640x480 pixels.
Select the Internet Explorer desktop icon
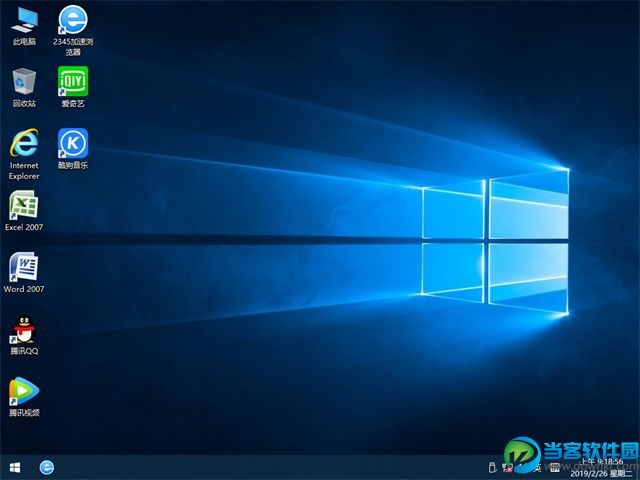pyautogui.click(x=24, y=154)
